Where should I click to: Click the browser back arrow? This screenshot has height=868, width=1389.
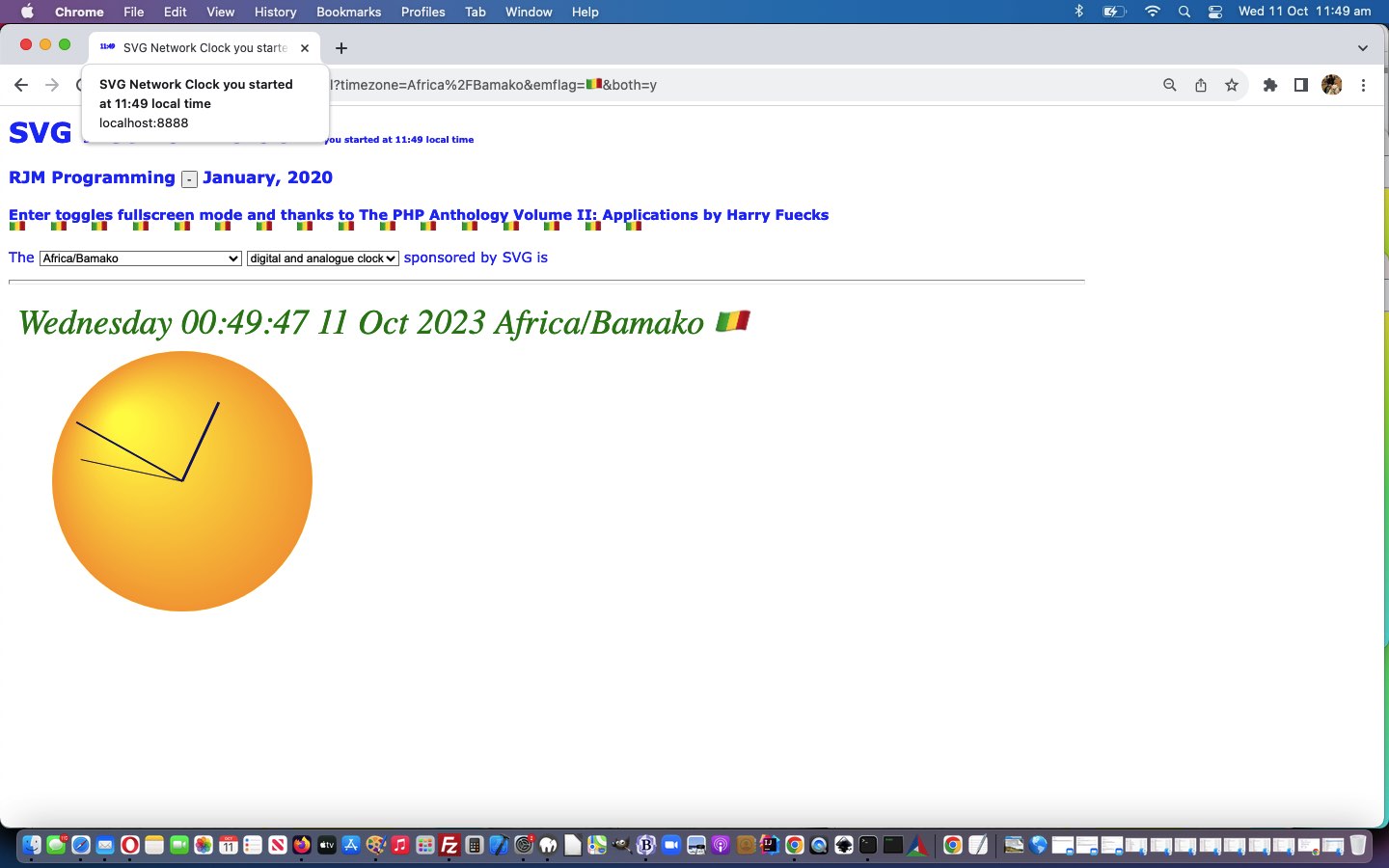tap(21, 85)
